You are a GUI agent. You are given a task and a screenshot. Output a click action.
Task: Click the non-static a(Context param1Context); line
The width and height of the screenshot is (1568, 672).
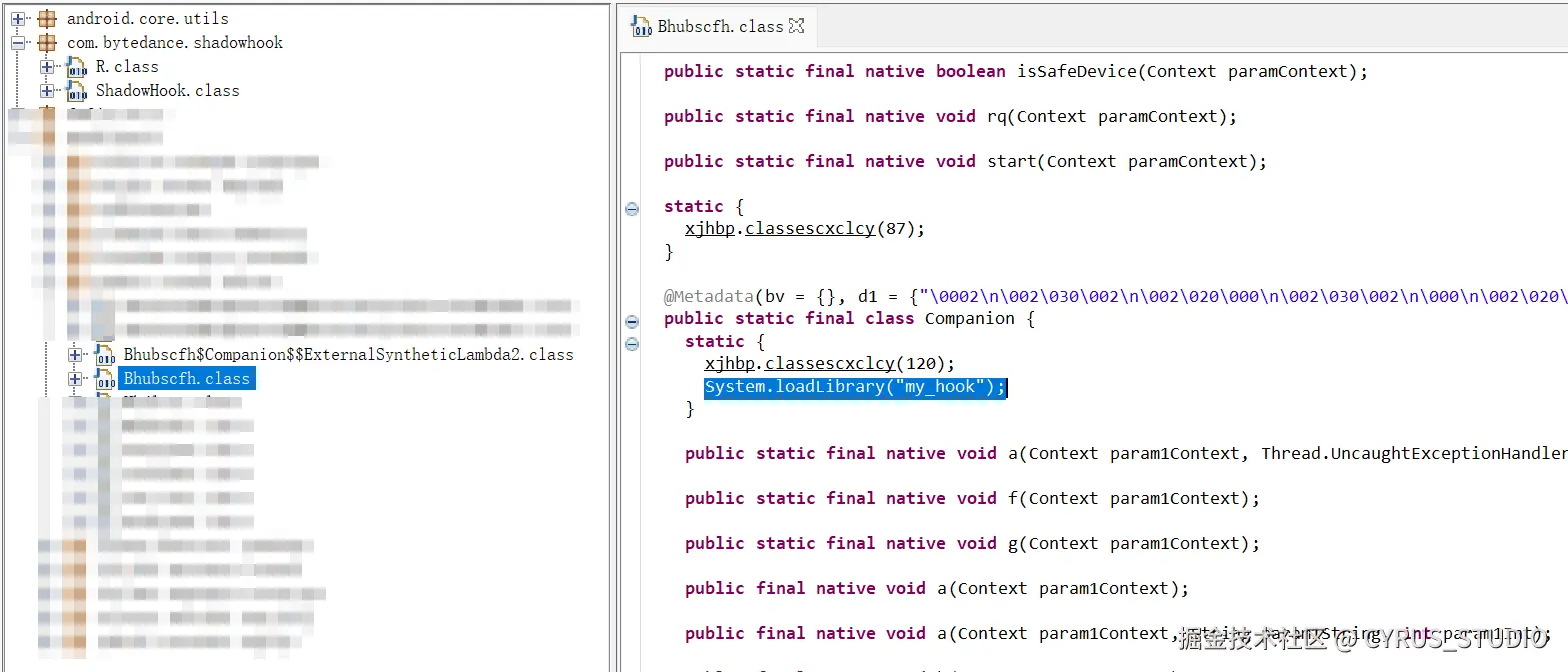[x=937, y=588]
